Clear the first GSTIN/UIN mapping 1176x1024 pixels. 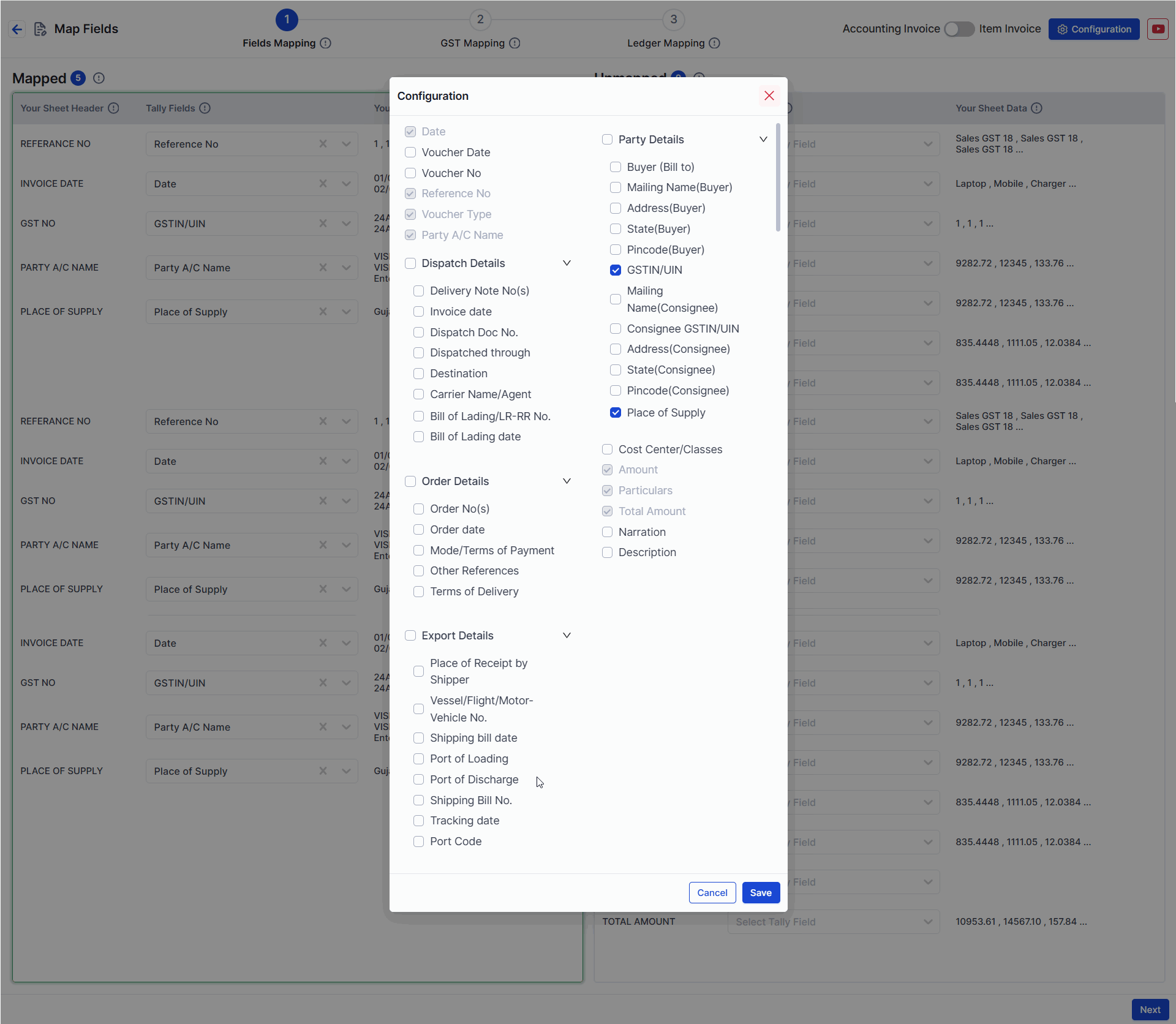[323, 224]
